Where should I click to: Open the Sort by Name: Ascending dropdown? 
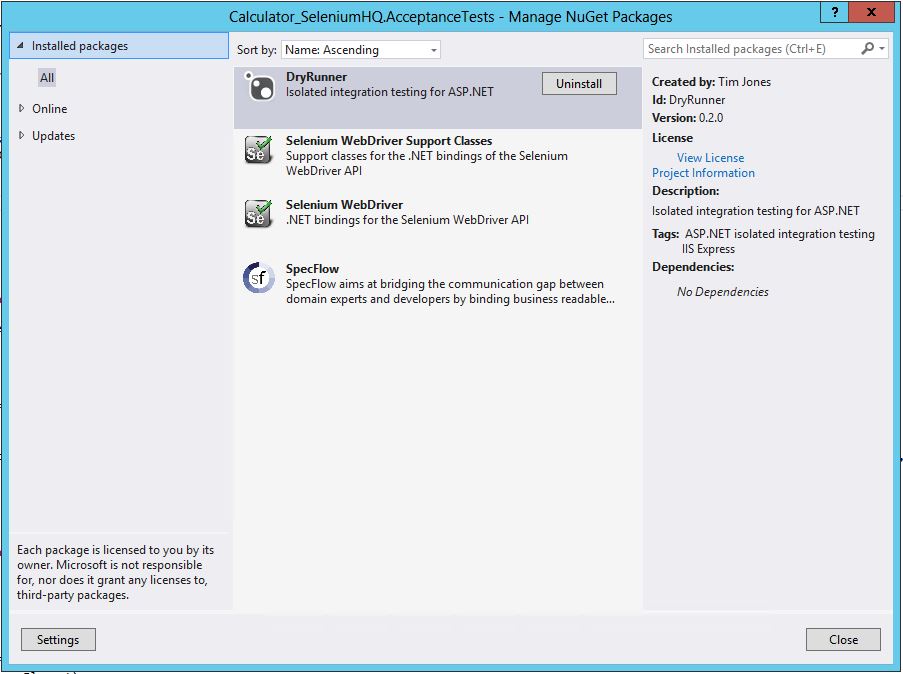(361, 50)
